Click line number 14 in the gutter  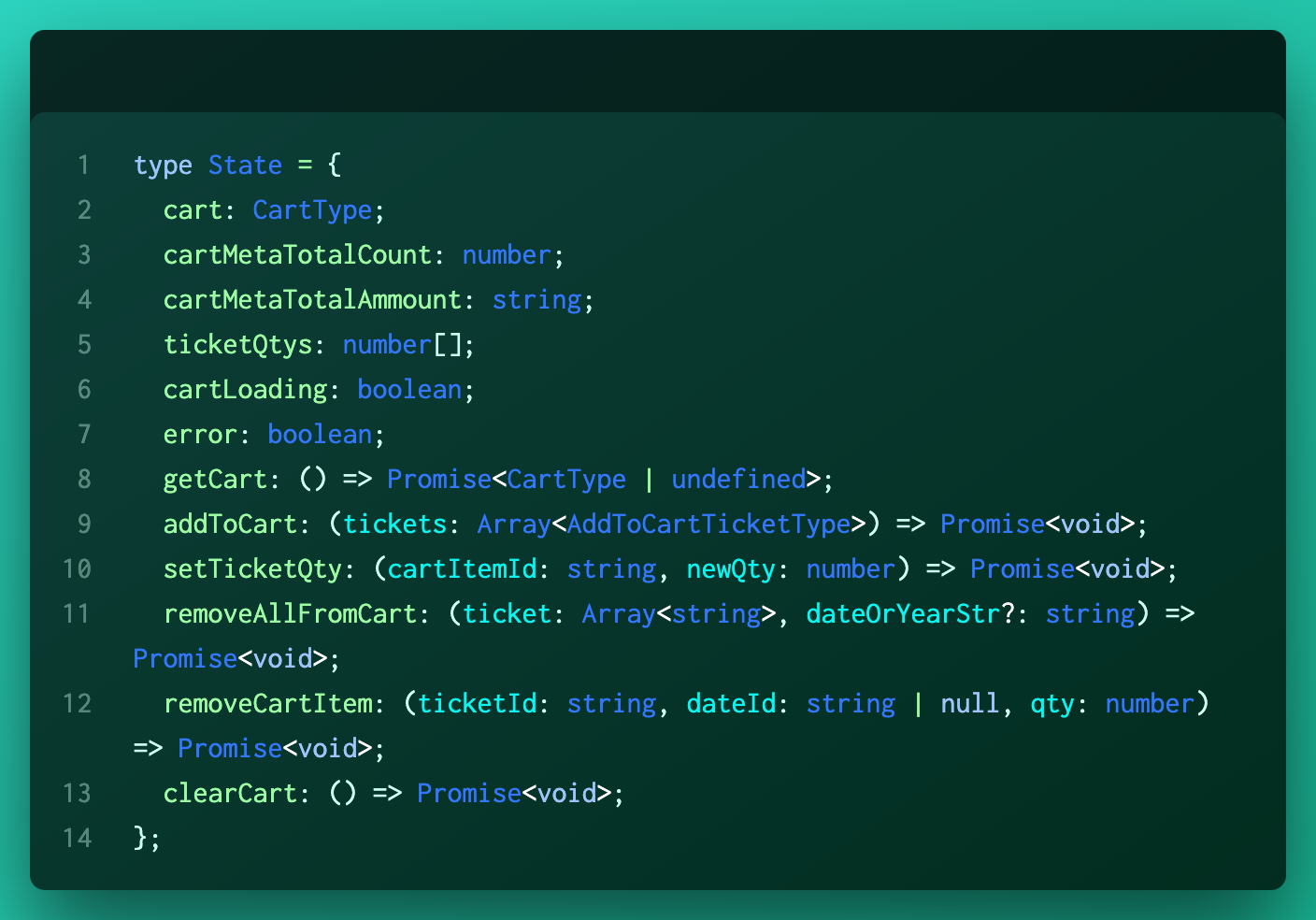[78, 839]
